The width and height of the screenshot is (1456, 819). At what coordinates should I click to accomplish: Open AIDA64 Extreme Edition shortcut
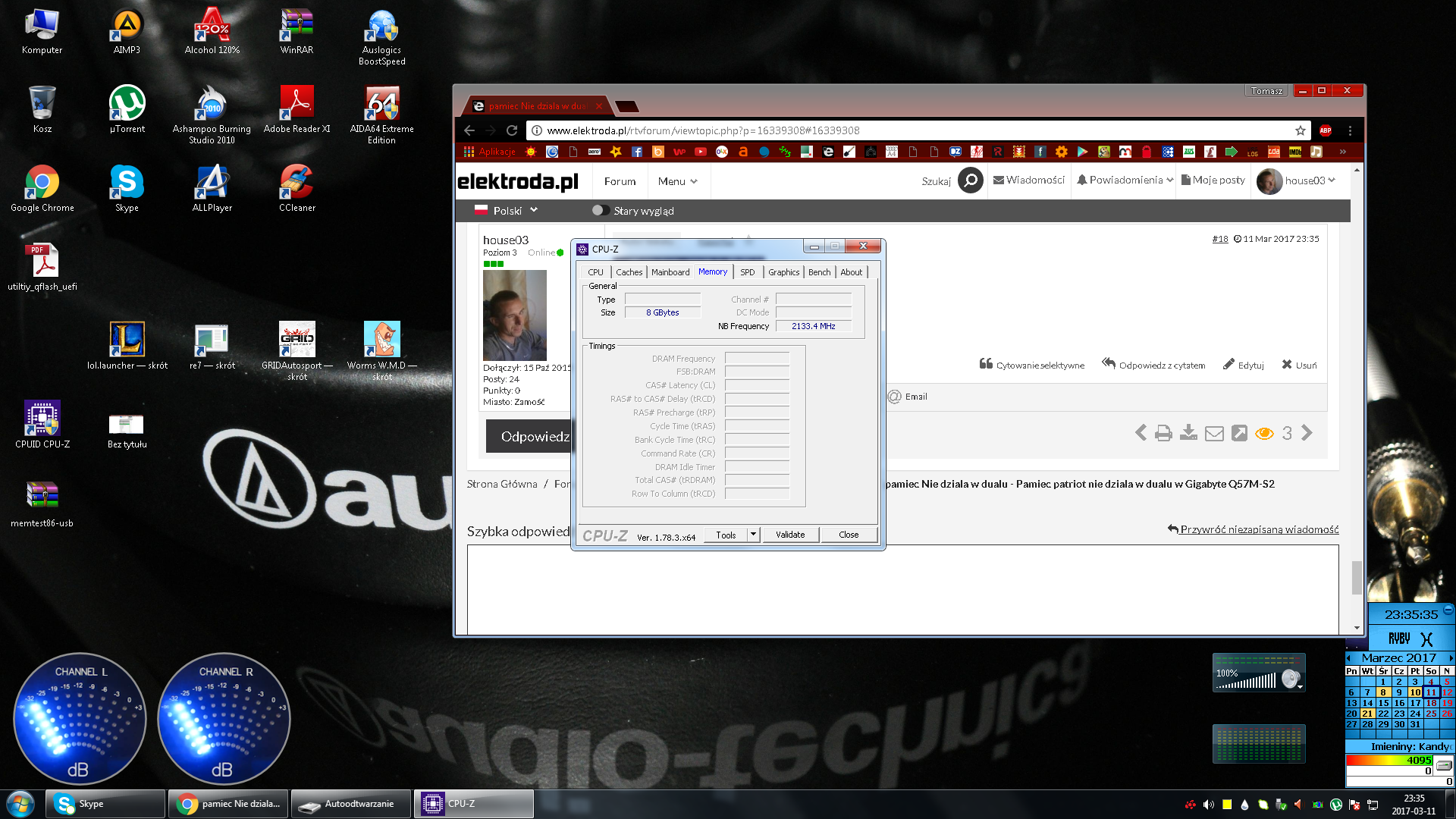pyautogui.click(x=382, y=115)
